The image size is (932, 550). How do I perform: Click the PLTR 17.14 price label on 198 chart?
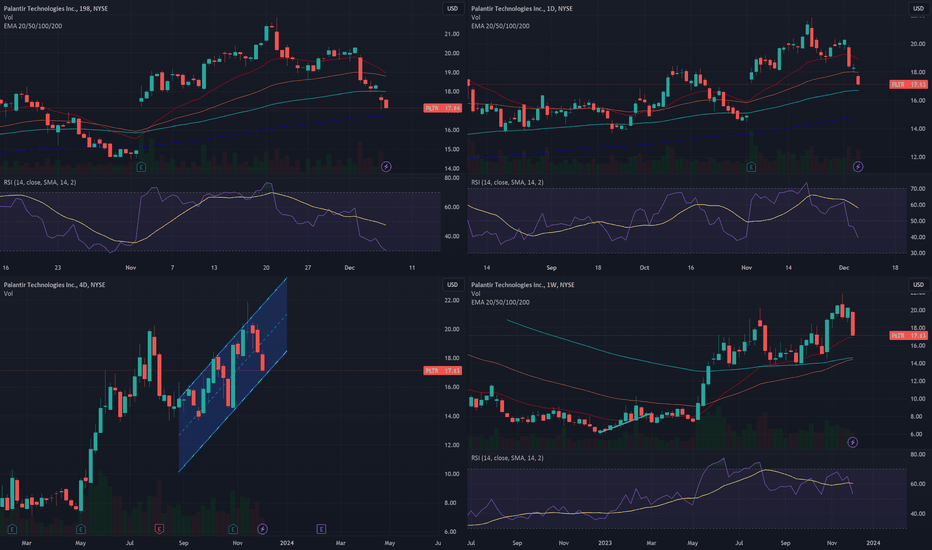click(x=443, y=108)
